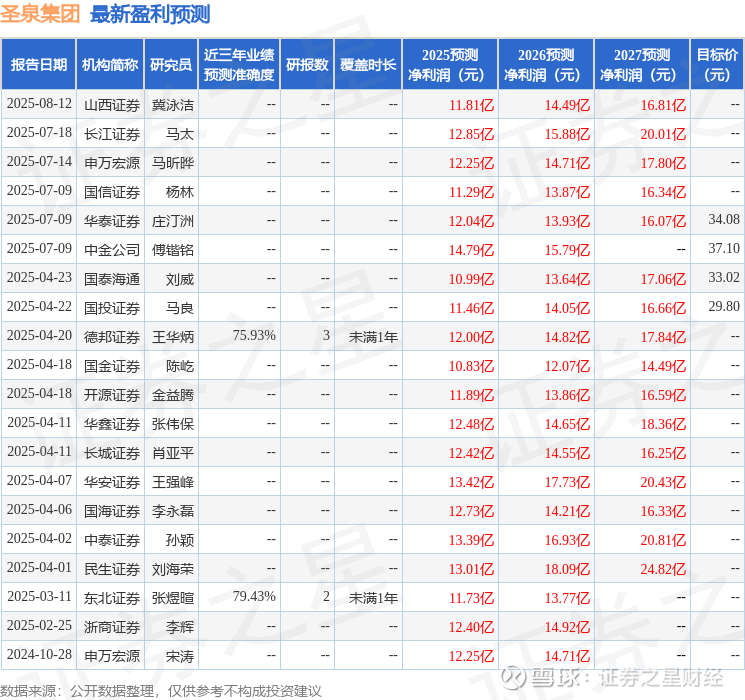Select the 报告日期 column header
Image resolution: width=745 pixels, height=700 pixels.
[x=38, y=65]
